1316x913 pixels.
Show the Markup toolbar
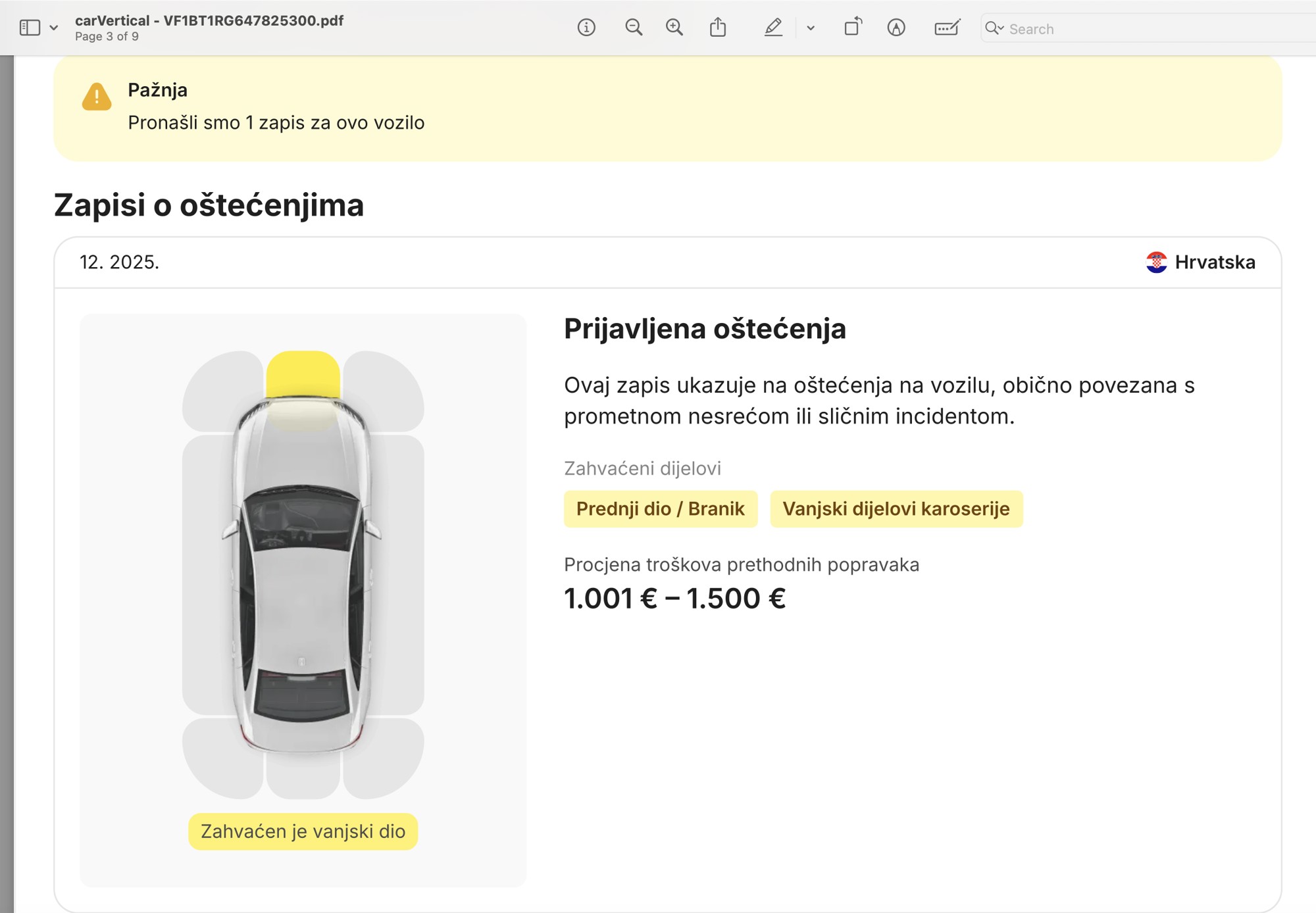click(896, 28)
